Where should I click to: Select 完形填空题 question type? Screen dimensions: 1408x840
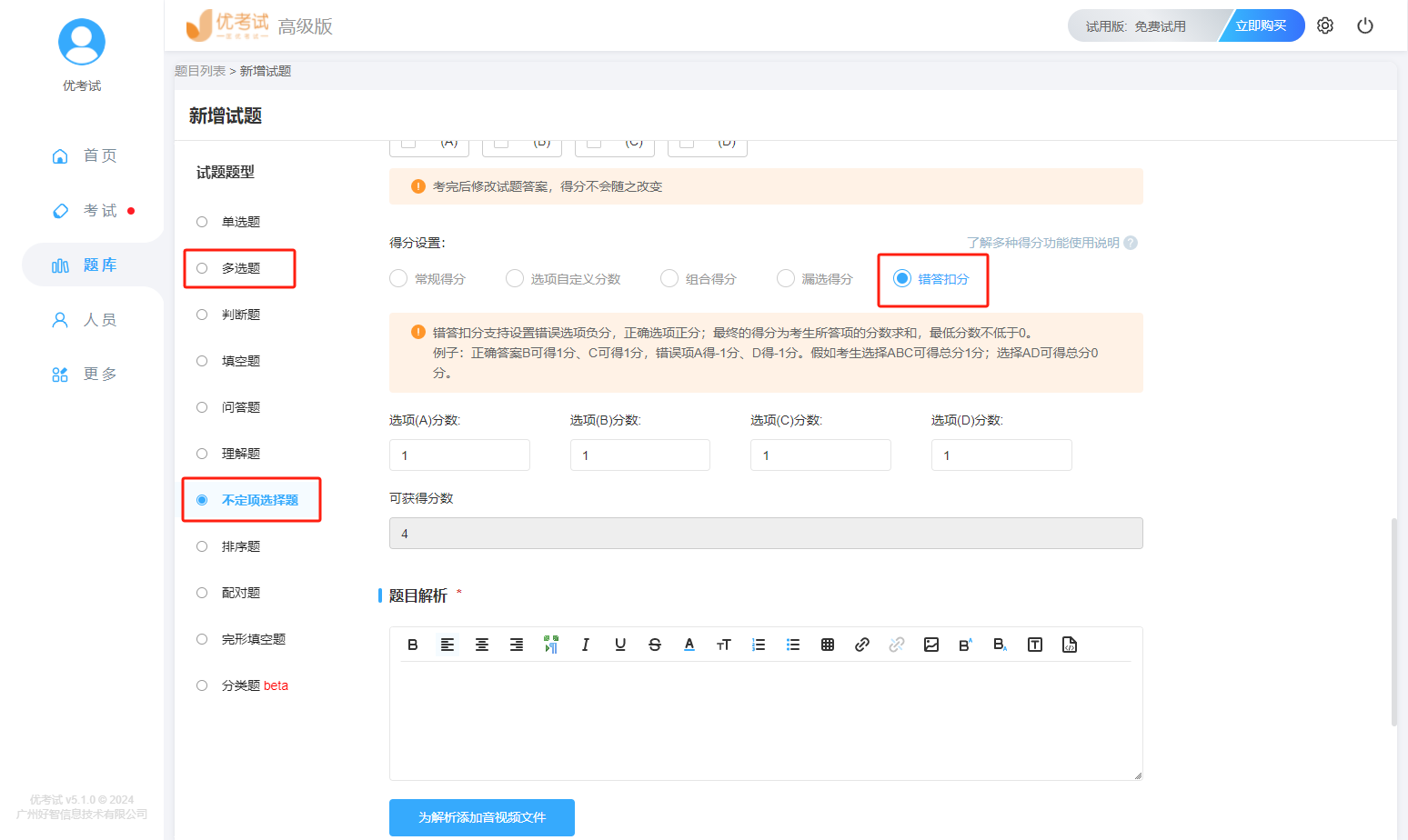(x=241, y=639)
